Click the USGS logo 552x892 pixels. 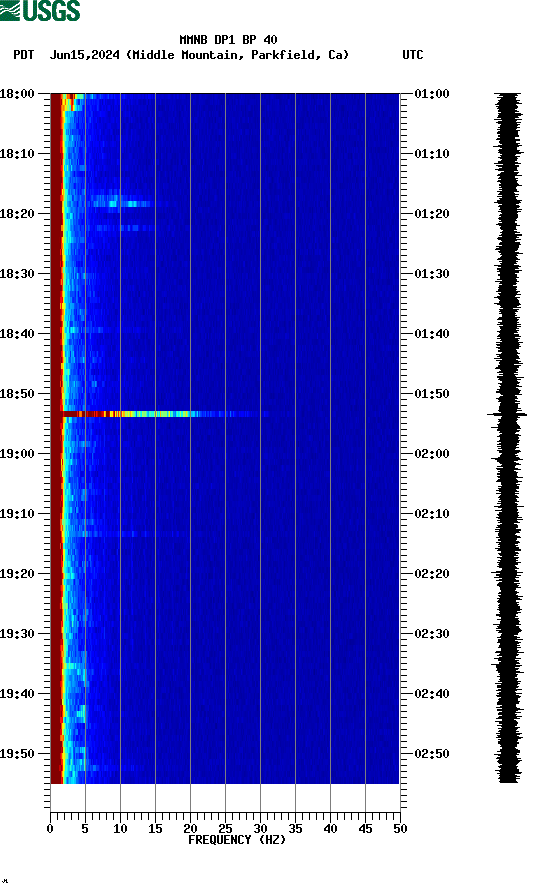tap(40, 10)
